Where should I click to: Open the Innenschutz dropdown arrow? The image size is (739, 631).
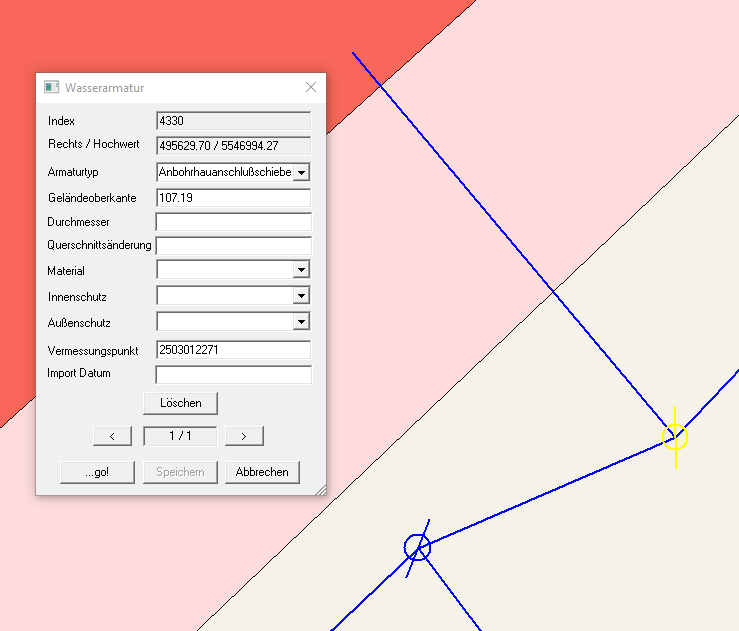302,296
